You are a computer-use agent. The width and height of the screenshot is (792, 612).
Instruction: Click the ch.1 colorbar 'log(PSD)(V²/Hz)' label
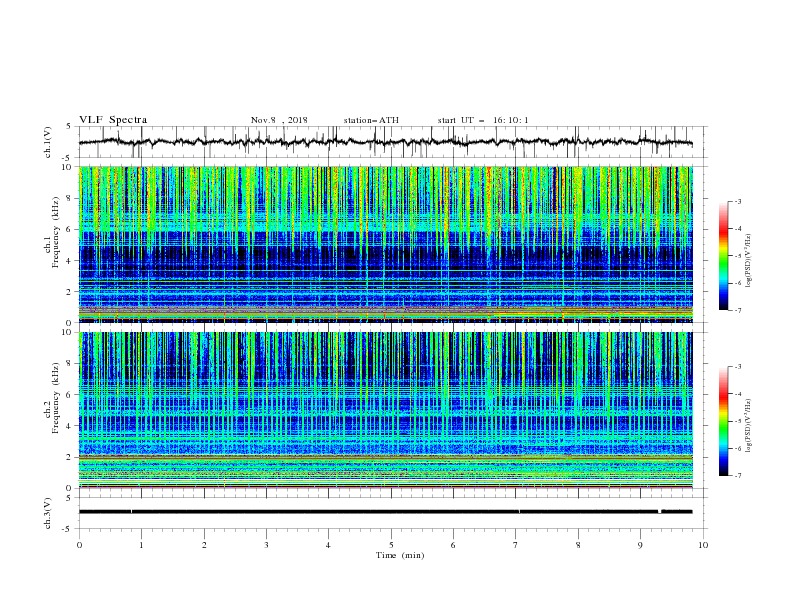pos(749,261)
